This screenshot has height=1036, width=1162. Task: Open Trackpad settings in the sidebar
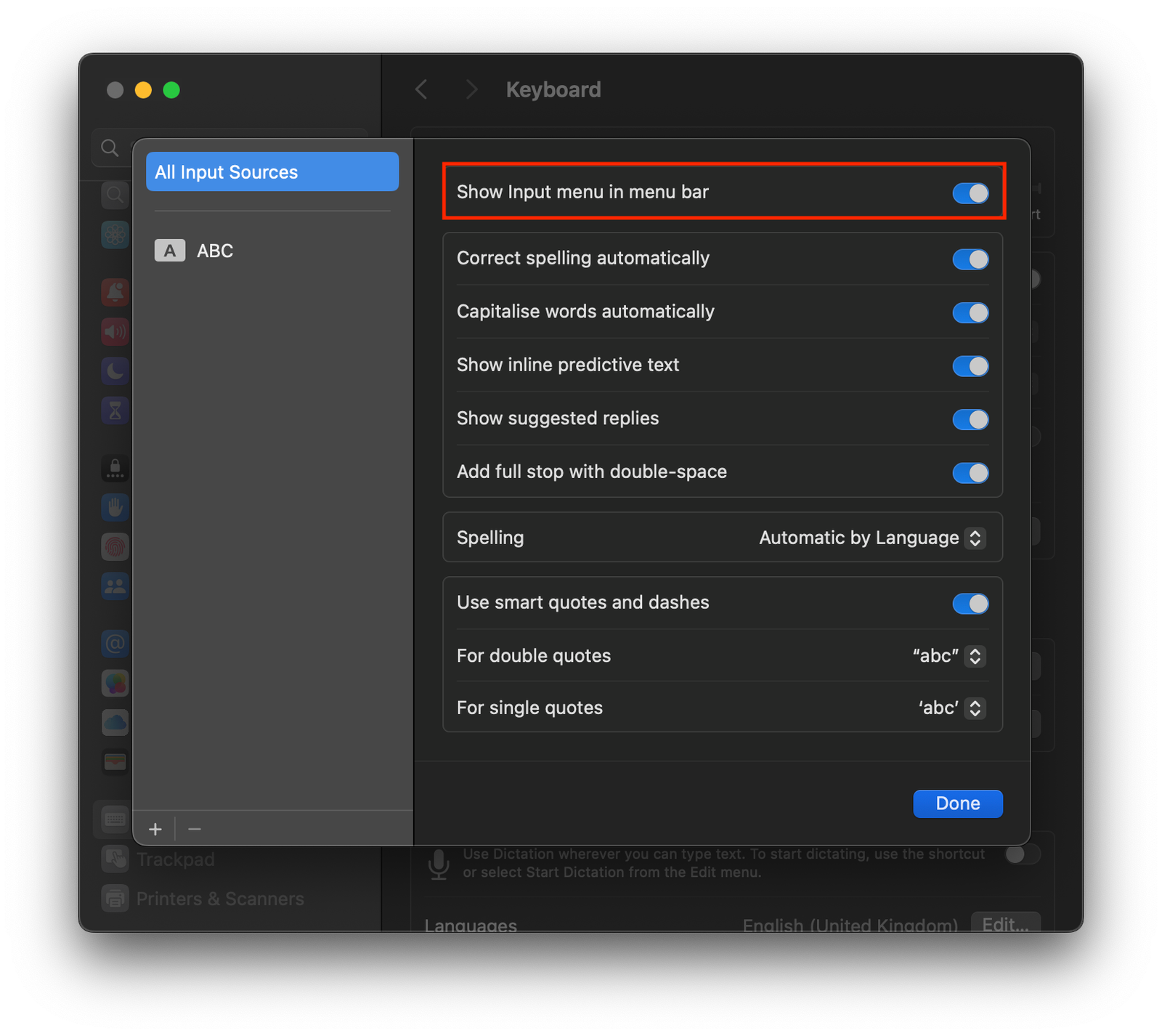tap(176, 859)
